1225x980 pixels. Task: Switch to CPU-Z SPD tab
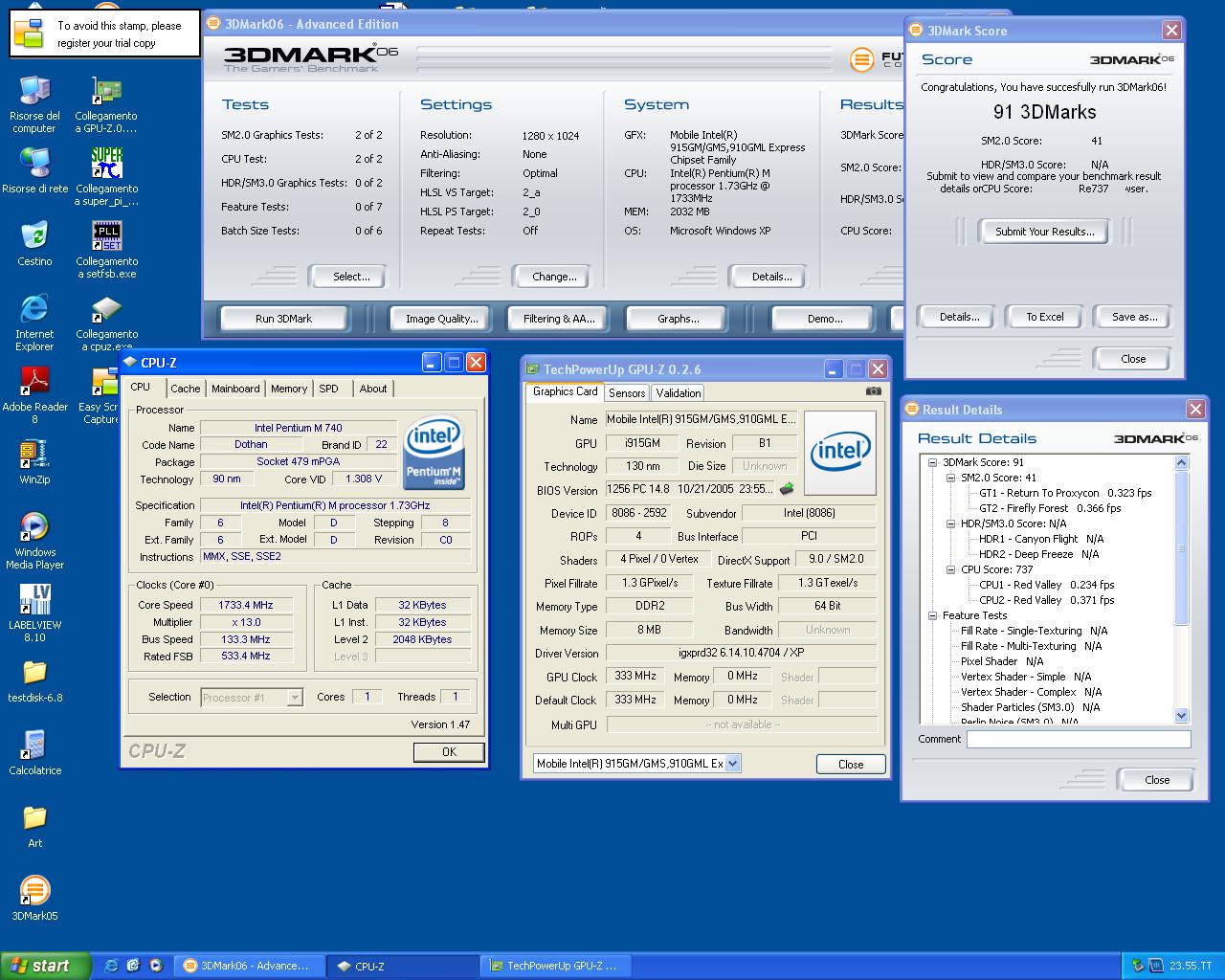tap(329, 389)
